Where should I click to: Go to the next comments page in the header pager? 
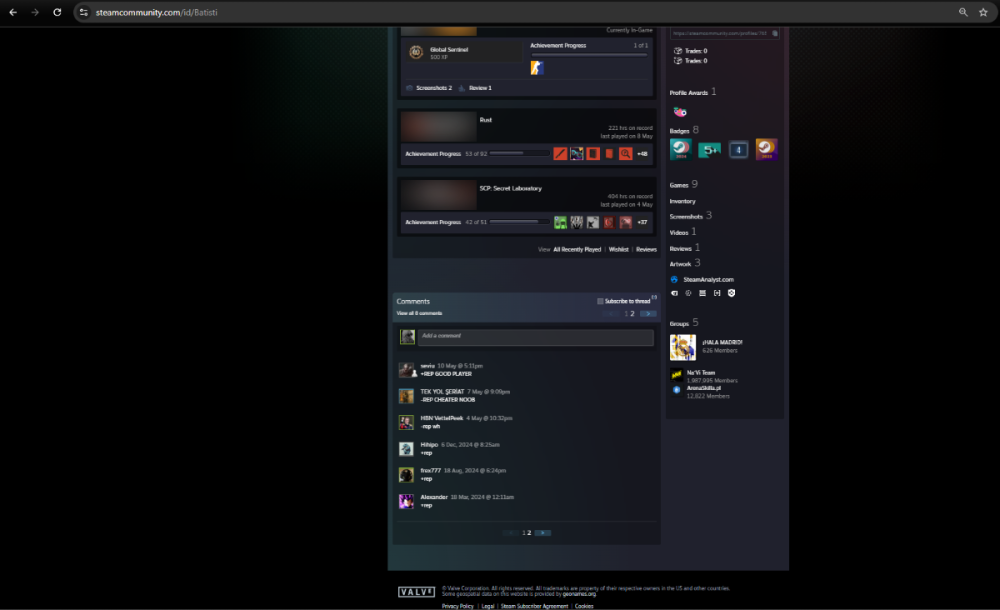tap(648, 314)
